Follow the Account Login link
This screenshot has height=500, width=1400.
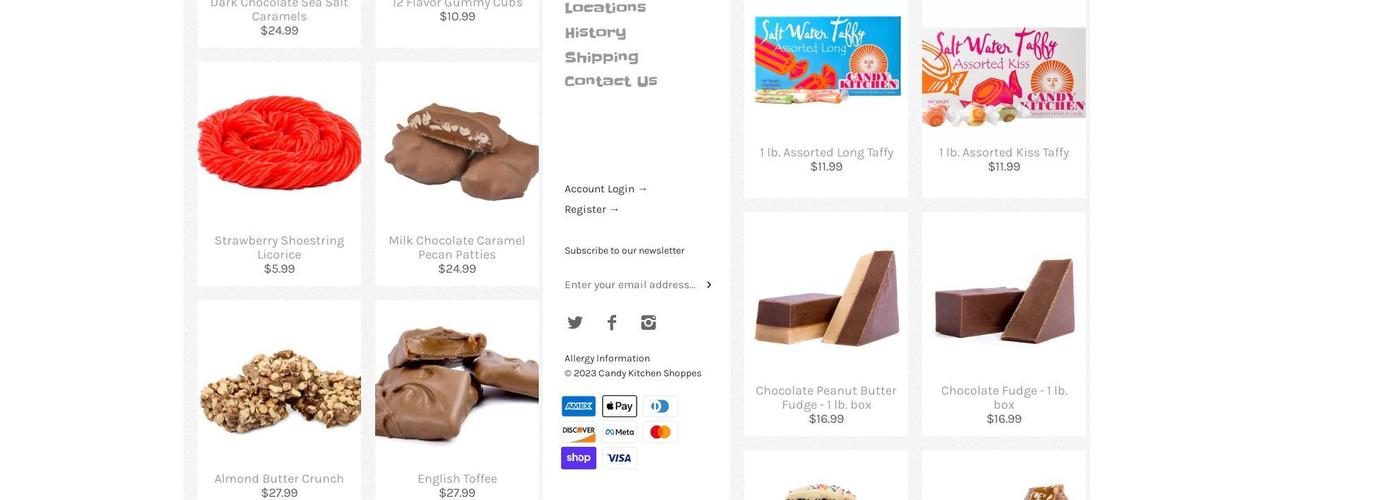click(605, 189)
